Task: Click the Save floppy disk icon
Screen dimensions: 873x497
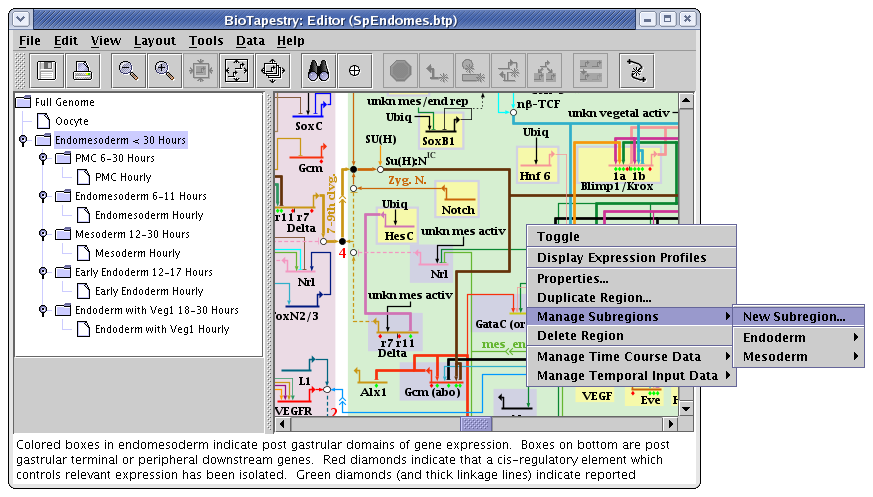Action: 46,70
